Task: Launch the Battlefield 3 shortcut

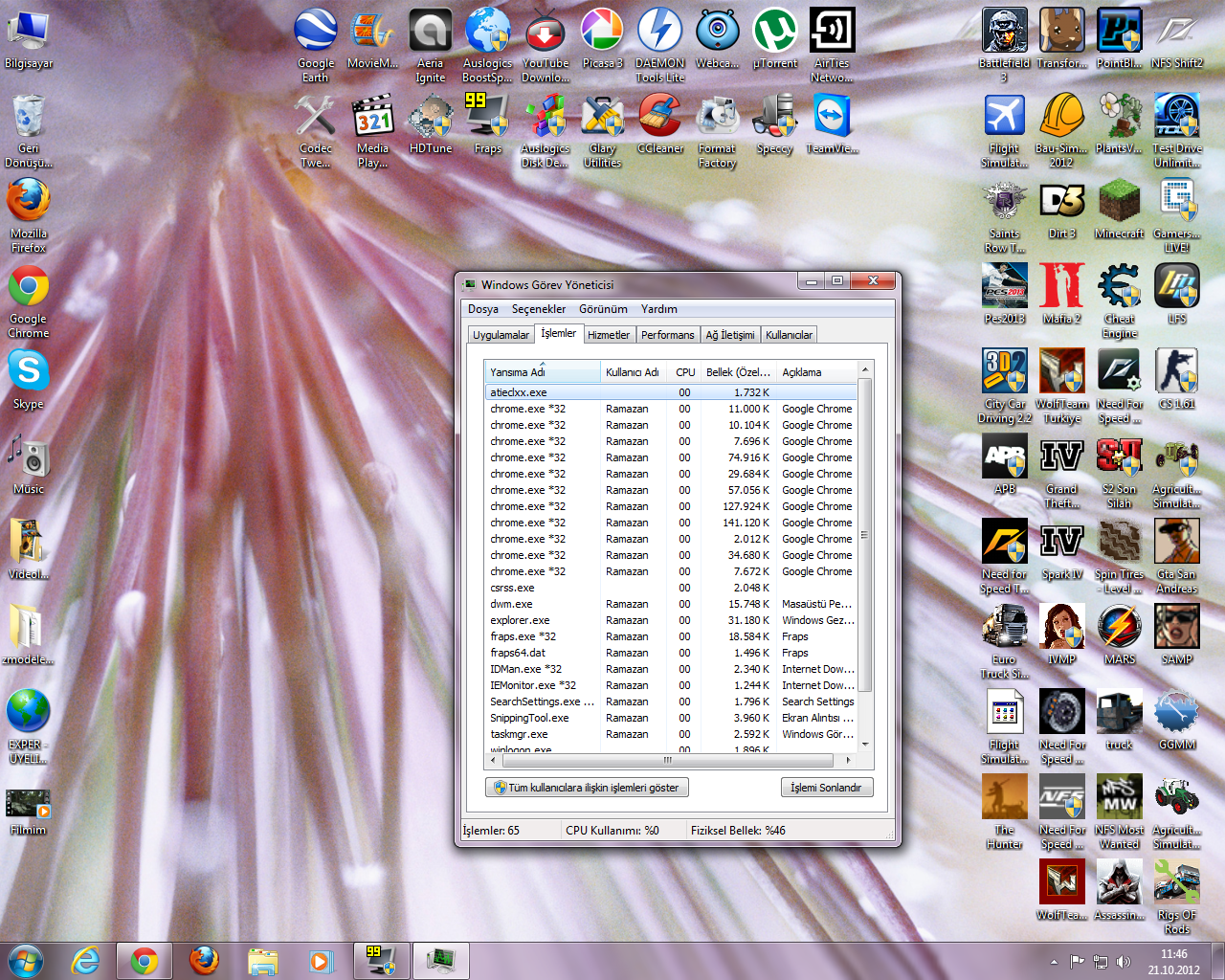Action: pos(1004,45)
